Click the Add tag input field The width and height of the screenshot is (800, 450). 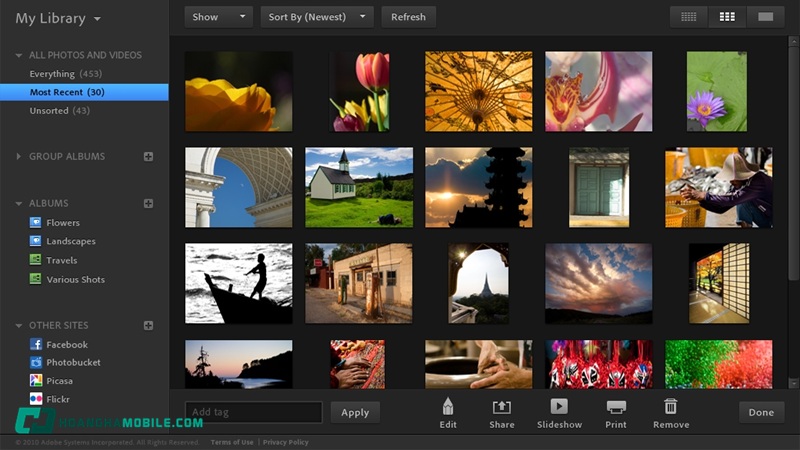coord(254,412)
